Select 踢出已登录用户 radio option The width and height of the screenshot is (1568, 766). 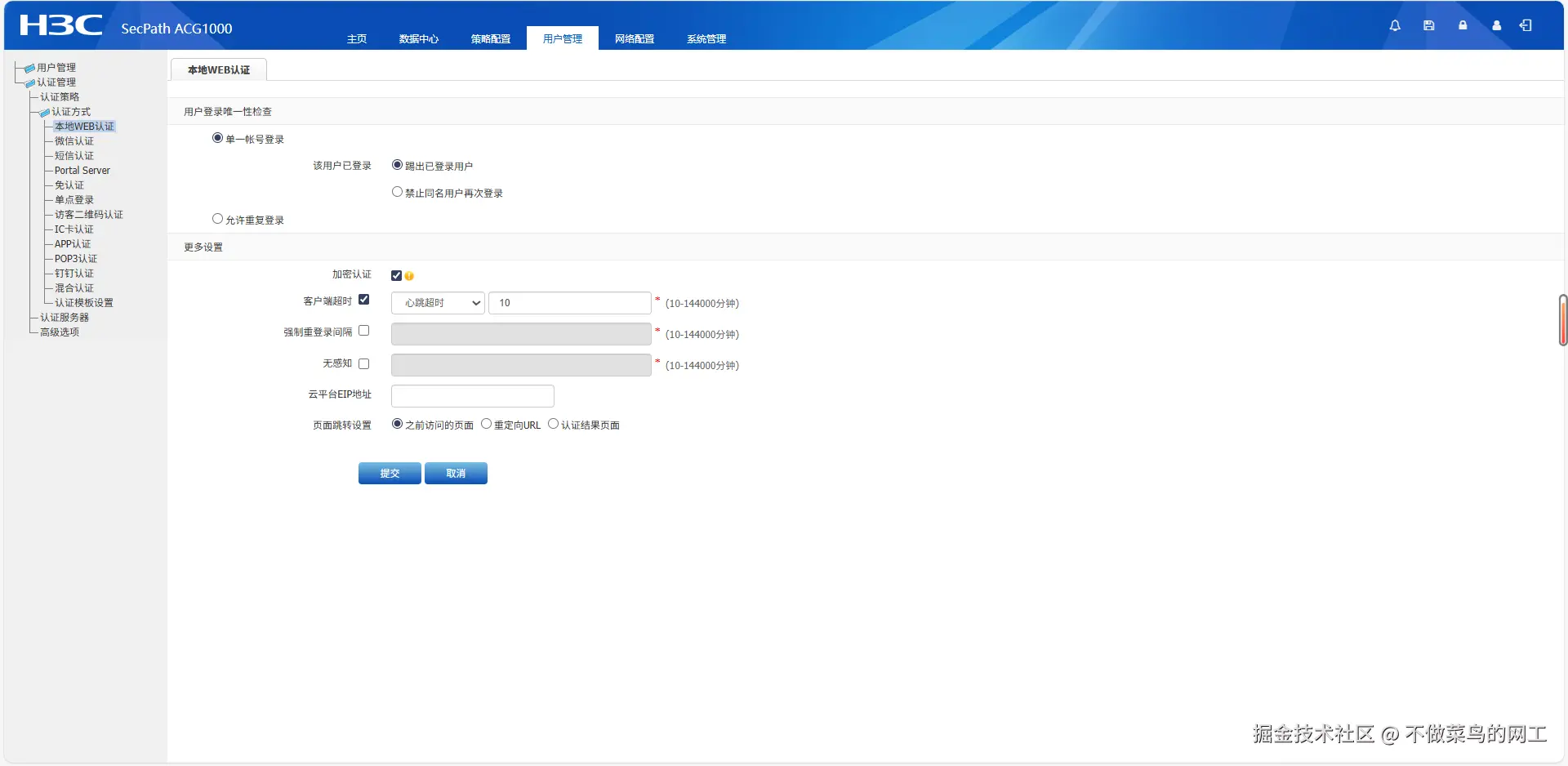[x=397, y=165]
